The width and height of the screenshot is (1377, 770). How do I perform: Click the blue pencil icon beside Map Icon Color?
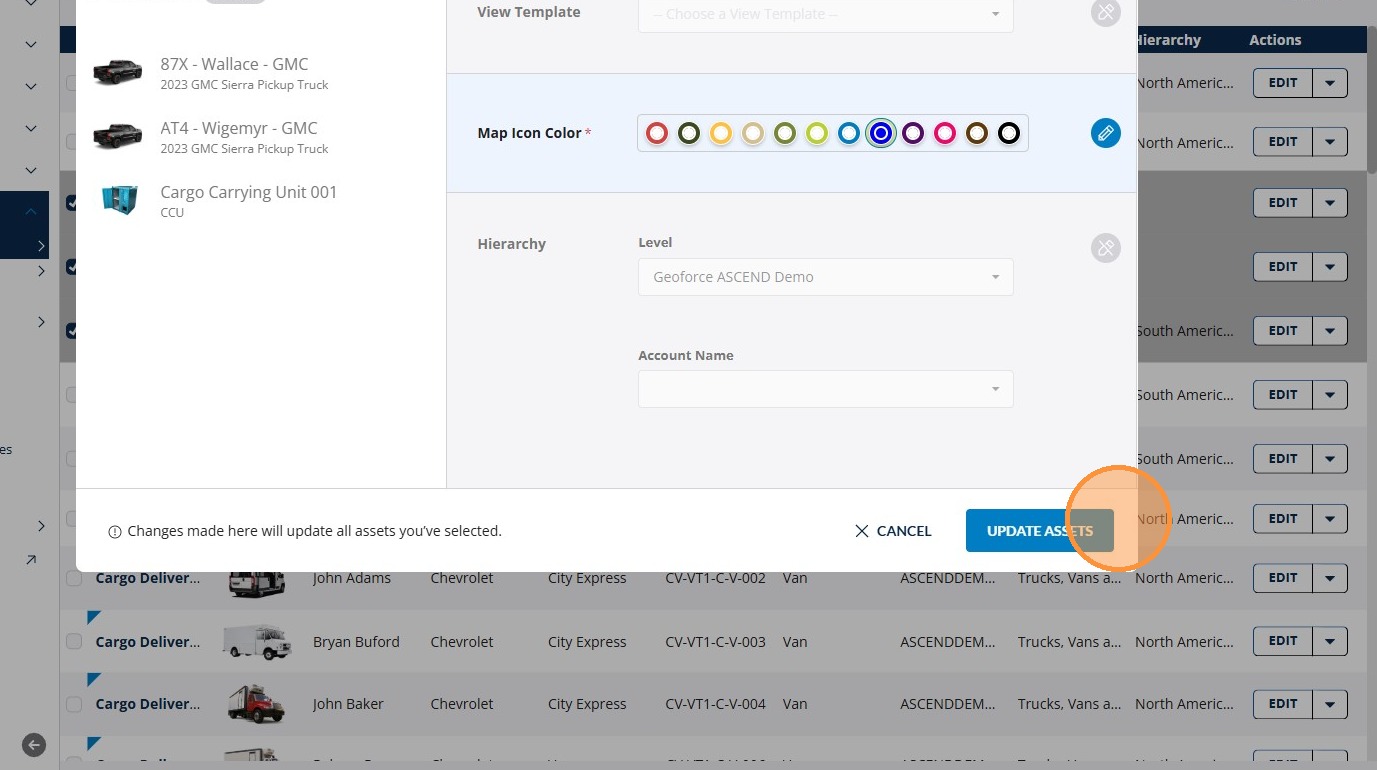1105,133
